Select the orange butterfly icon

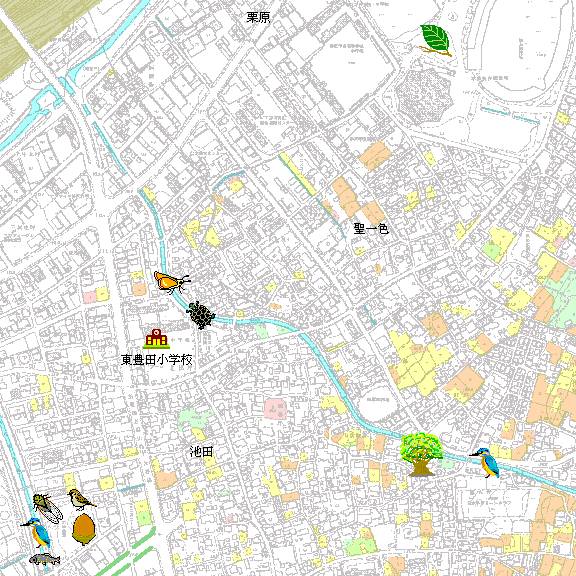[172, 282]
